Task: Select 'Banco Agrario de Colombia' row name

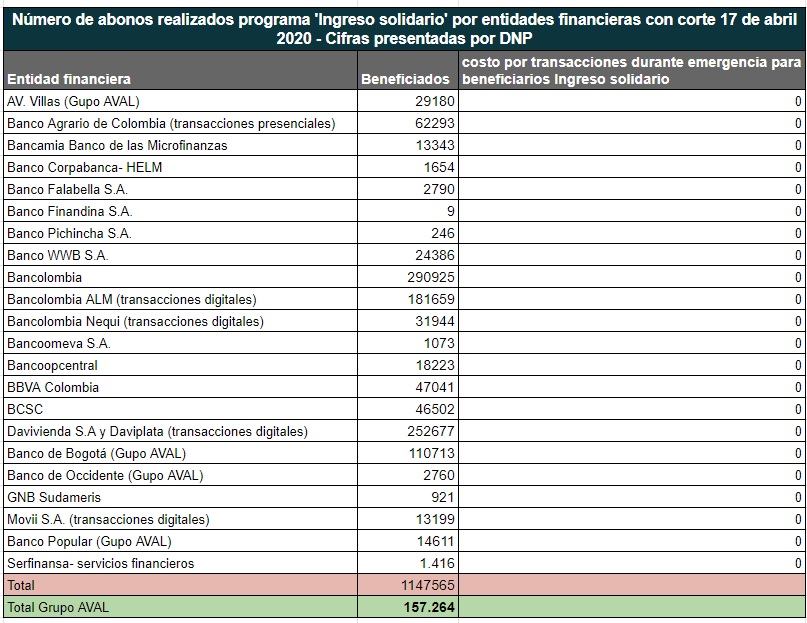Action: (180, 124)
